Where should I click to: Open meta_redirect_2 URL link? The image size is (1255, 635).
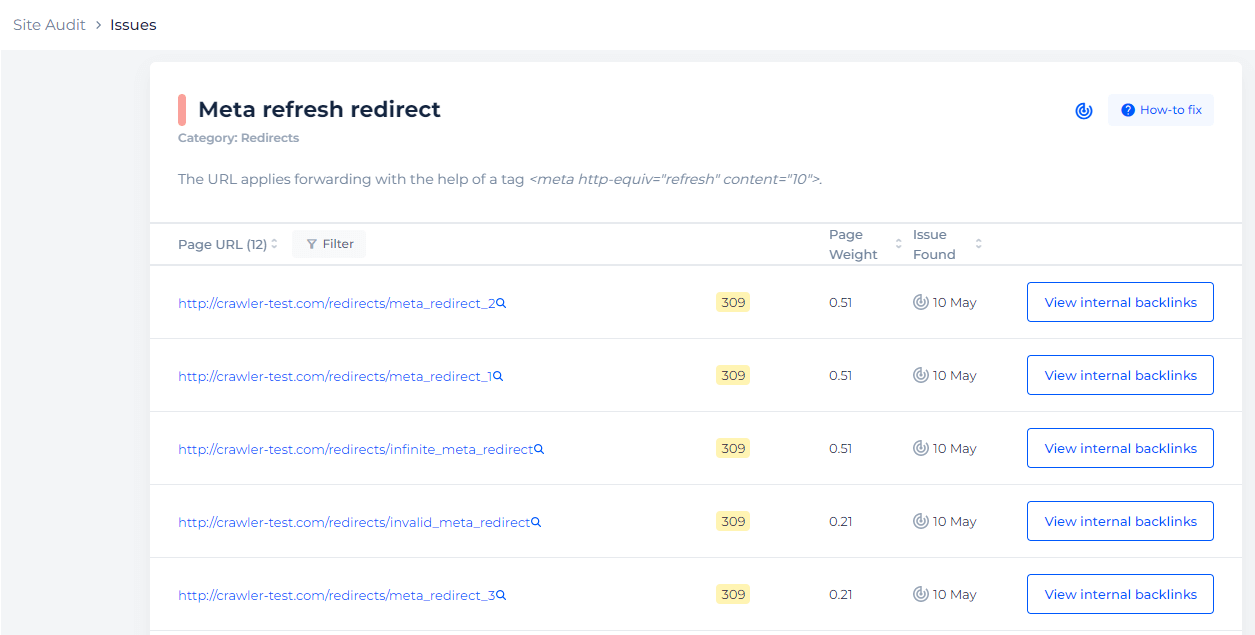click(x=336, y=303)
